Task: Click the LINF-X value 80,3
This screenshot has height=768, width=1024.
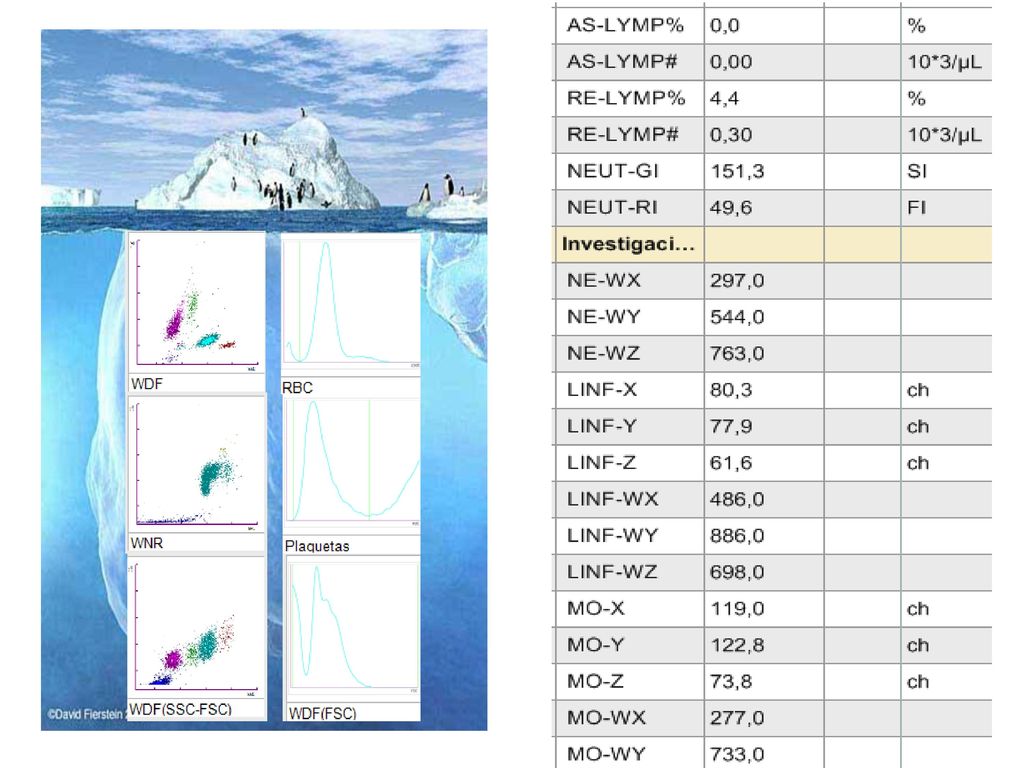Action: pos(731,390)
